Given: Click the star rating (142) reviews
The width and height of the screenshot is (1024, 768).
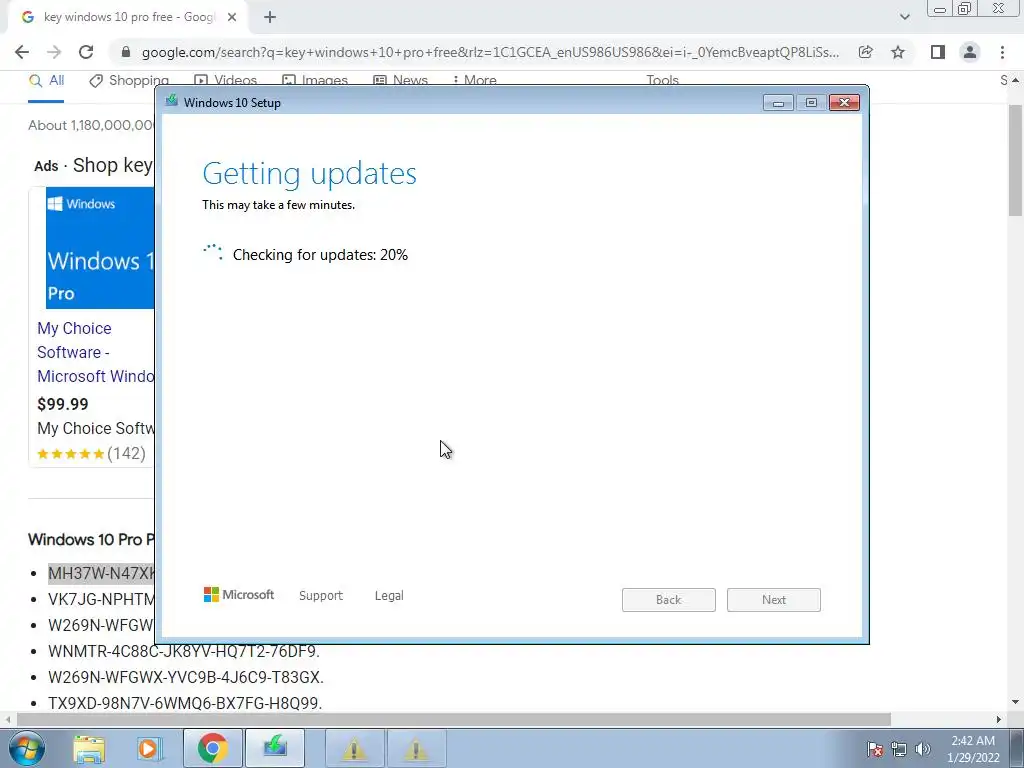Looking at the screenshot, I should 91,453.
